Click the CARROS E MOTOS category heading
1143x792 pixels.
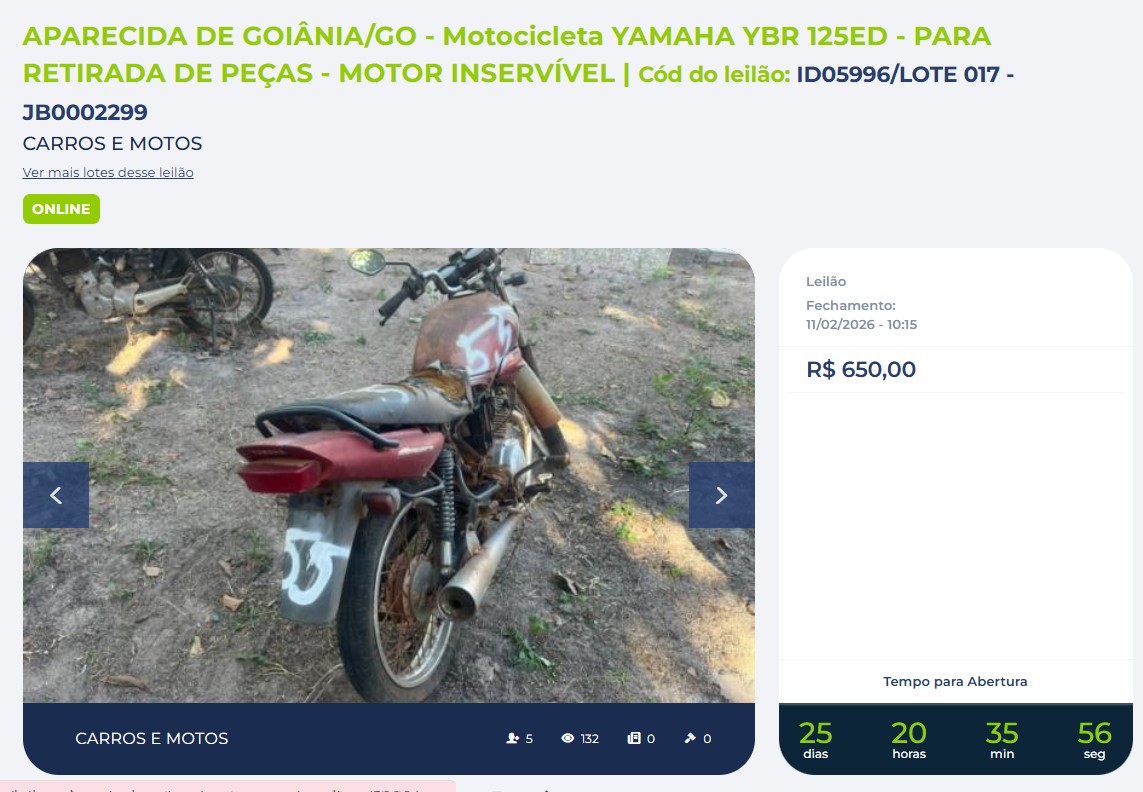[x=112, y=144]
